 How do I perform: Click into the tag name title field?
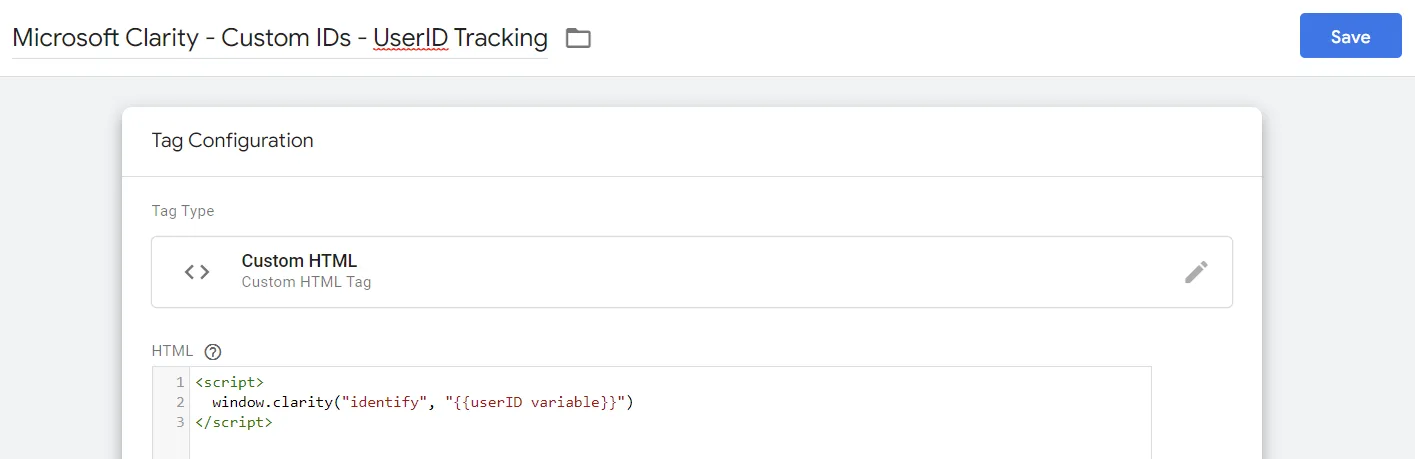(x=280, y=38)
